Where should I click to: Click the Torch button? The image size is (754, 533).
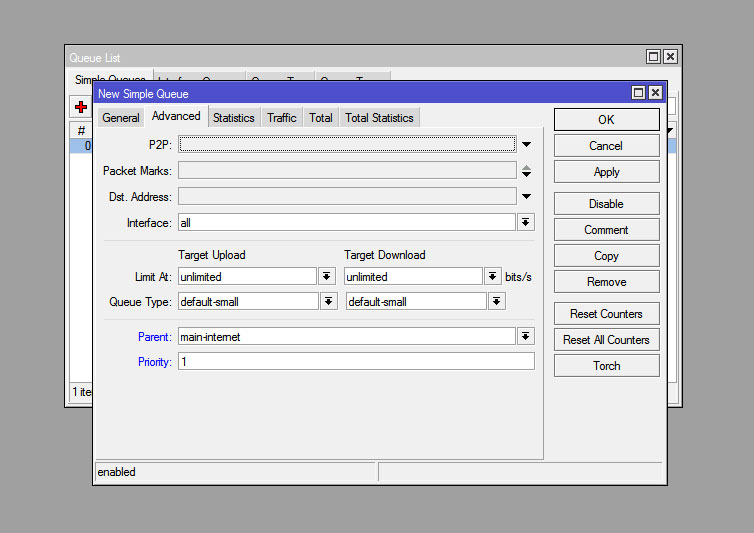point(606,366)
